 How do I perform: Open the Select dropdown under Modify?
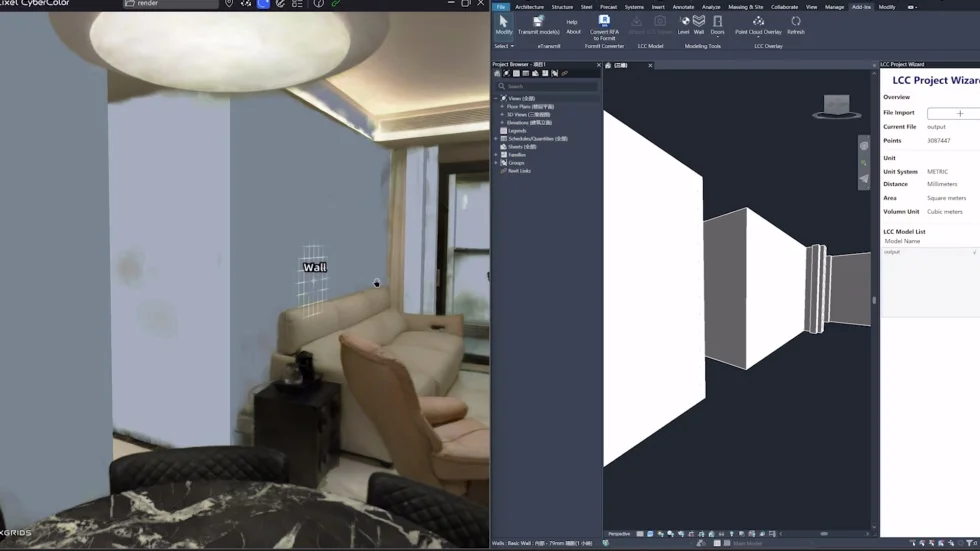[x=504, y=46]
